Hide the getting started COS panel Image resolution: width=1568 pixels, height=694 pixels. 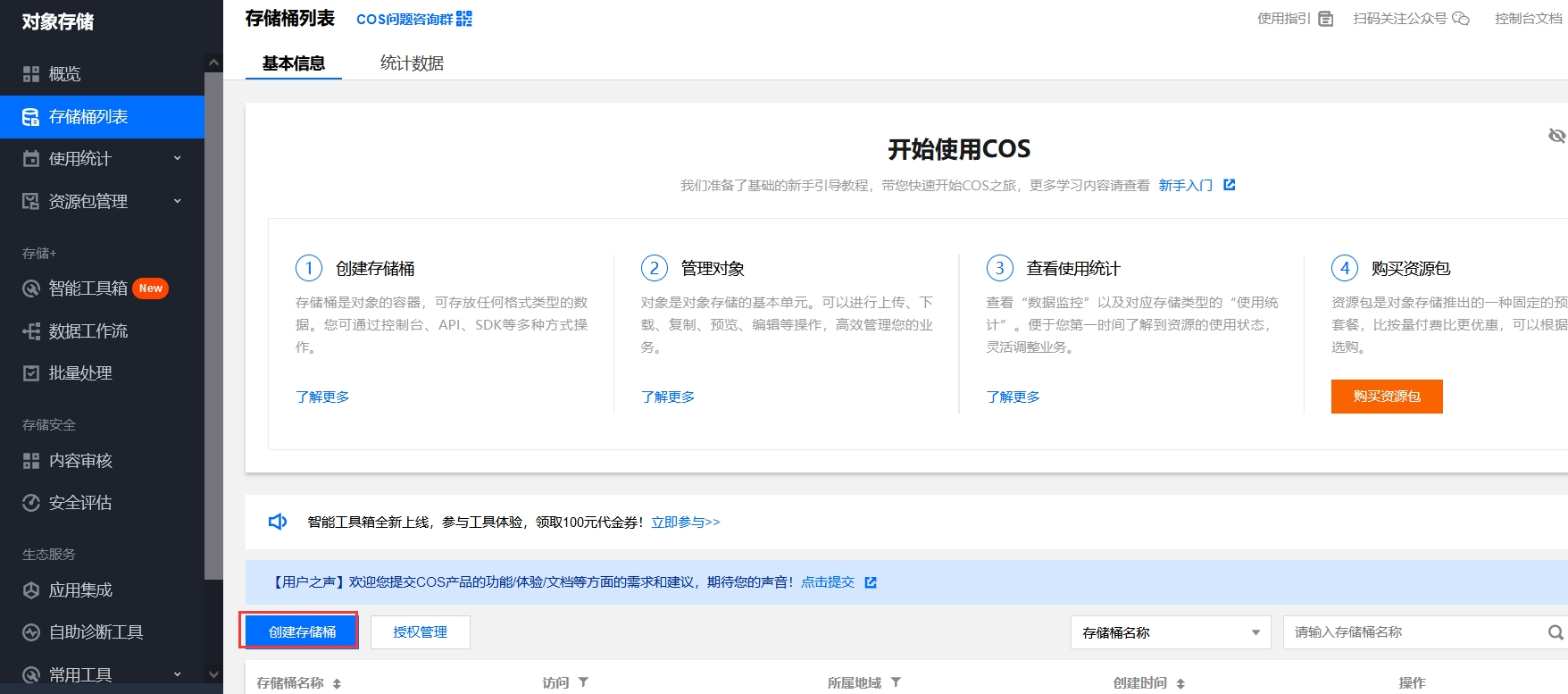pyautogui.click(x=1556, y=136)
